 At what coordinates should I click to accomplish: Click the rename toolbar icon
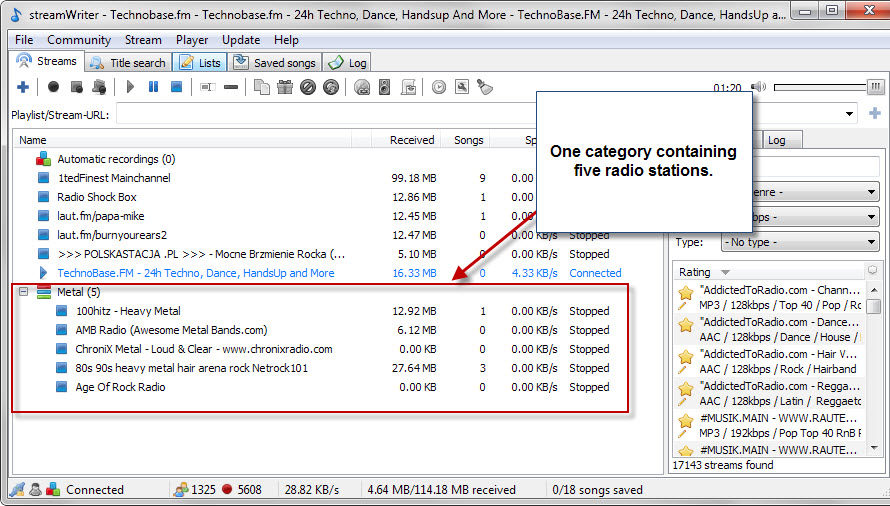208,87
